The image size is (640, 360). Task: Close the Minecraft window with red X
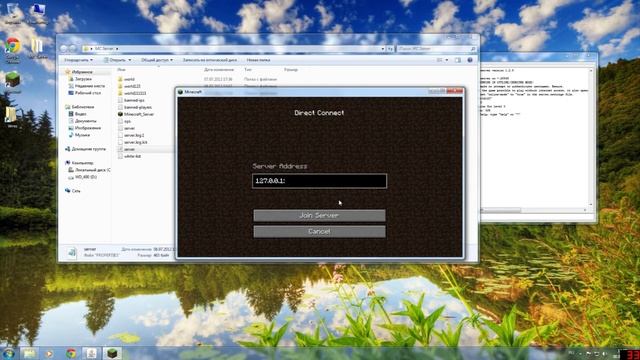pyautogui.click(x=454, y=91)
